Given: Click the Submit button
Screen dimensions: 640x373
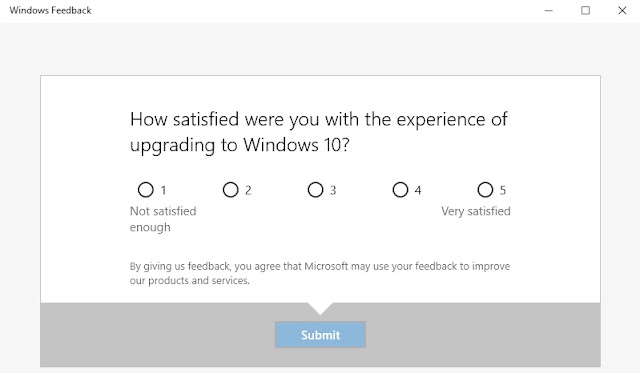Looking at the screenshot, I should click(320, 335).
